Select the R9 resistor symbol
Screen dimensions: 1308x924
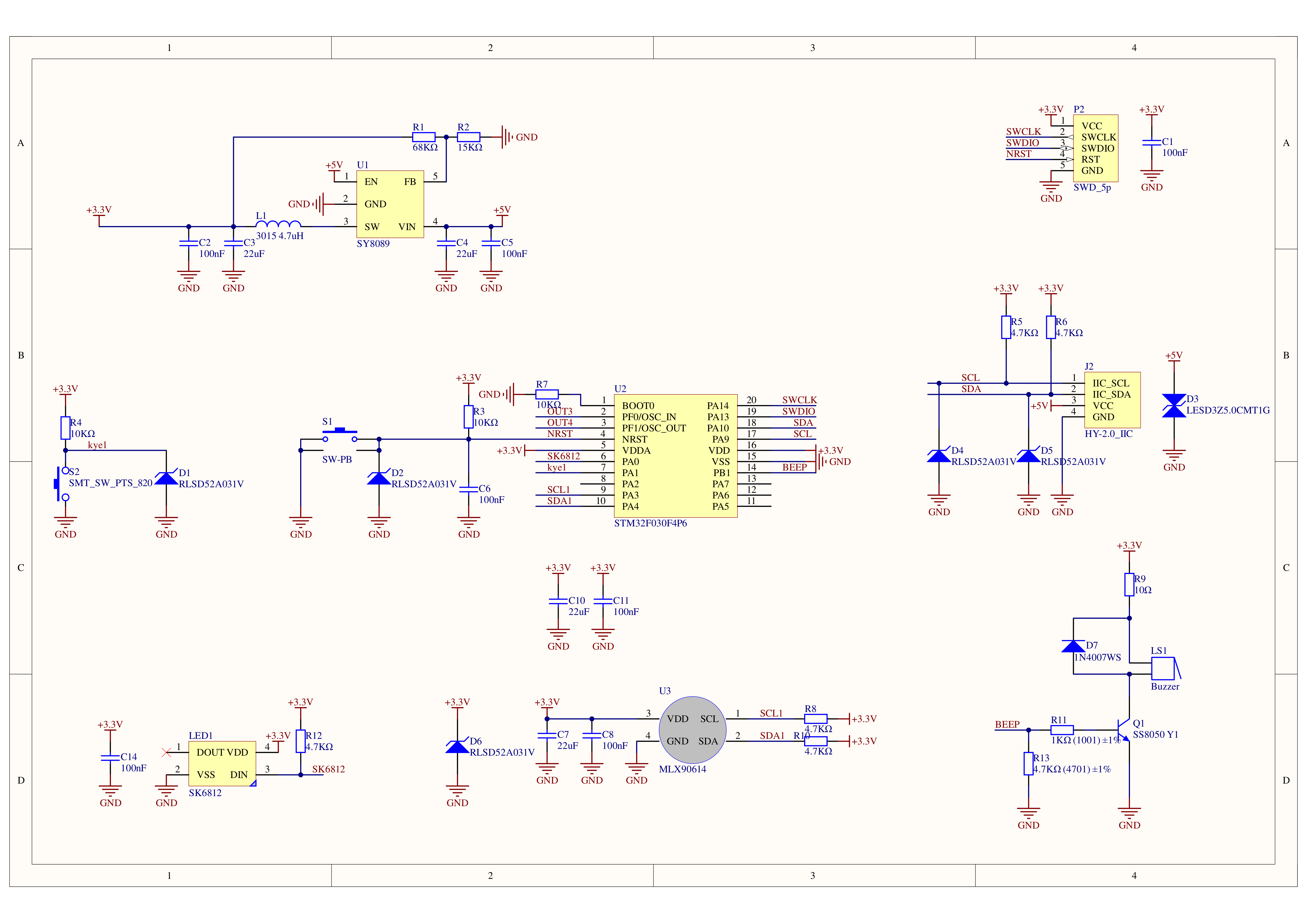[1129, 585]
